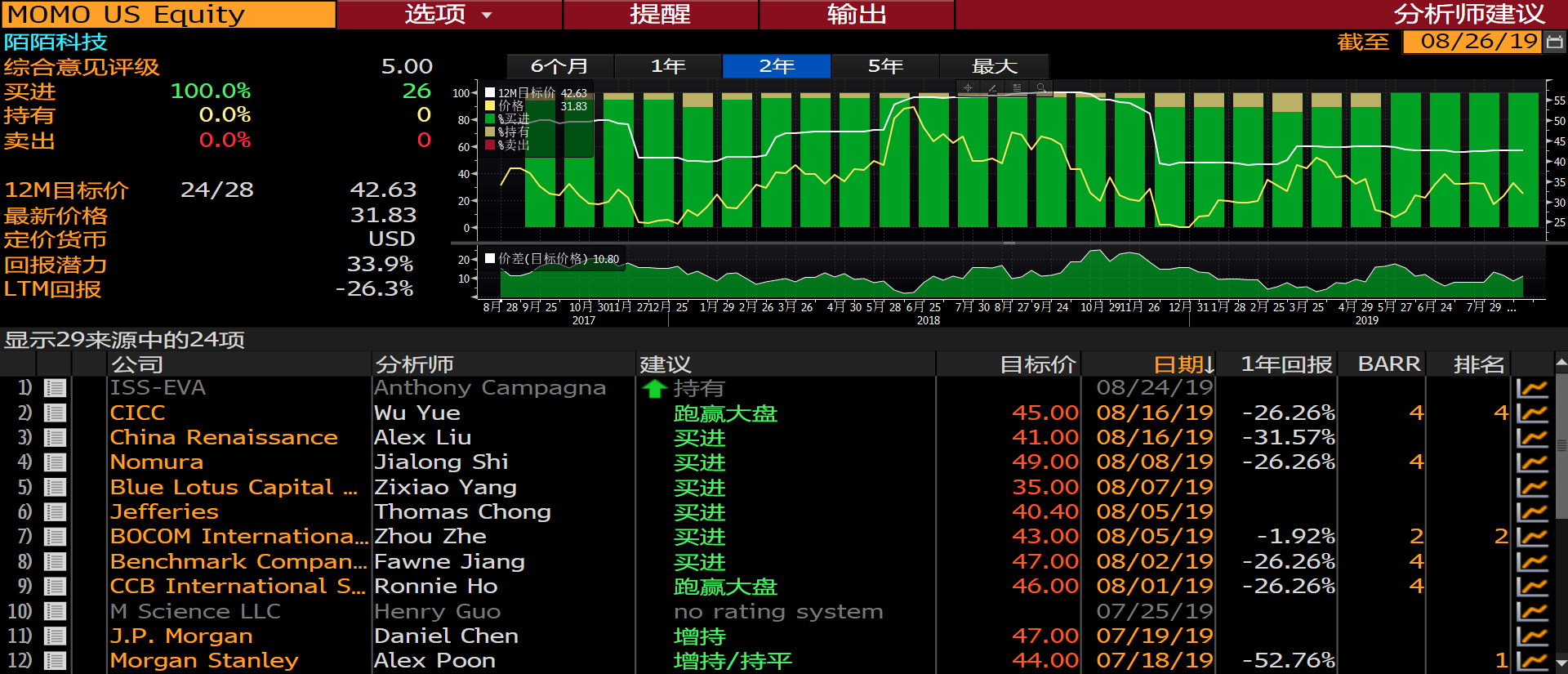Click the green upgrade arrow for ISS-EVA
1568x674 pixels.
point(655,389)
